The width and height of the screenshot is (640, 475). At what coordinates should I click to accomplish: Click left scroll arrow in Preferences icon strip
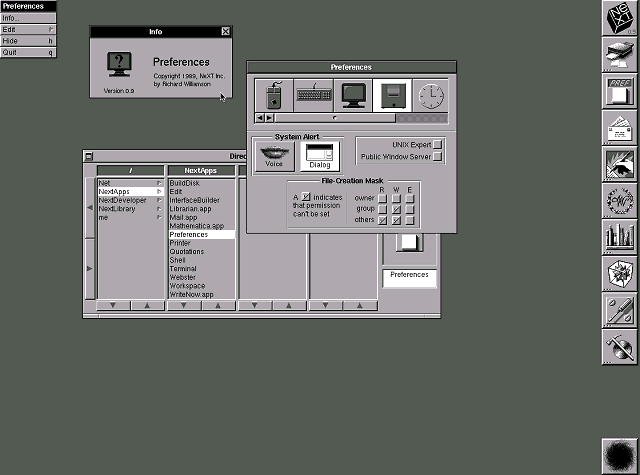coord(260,118)
